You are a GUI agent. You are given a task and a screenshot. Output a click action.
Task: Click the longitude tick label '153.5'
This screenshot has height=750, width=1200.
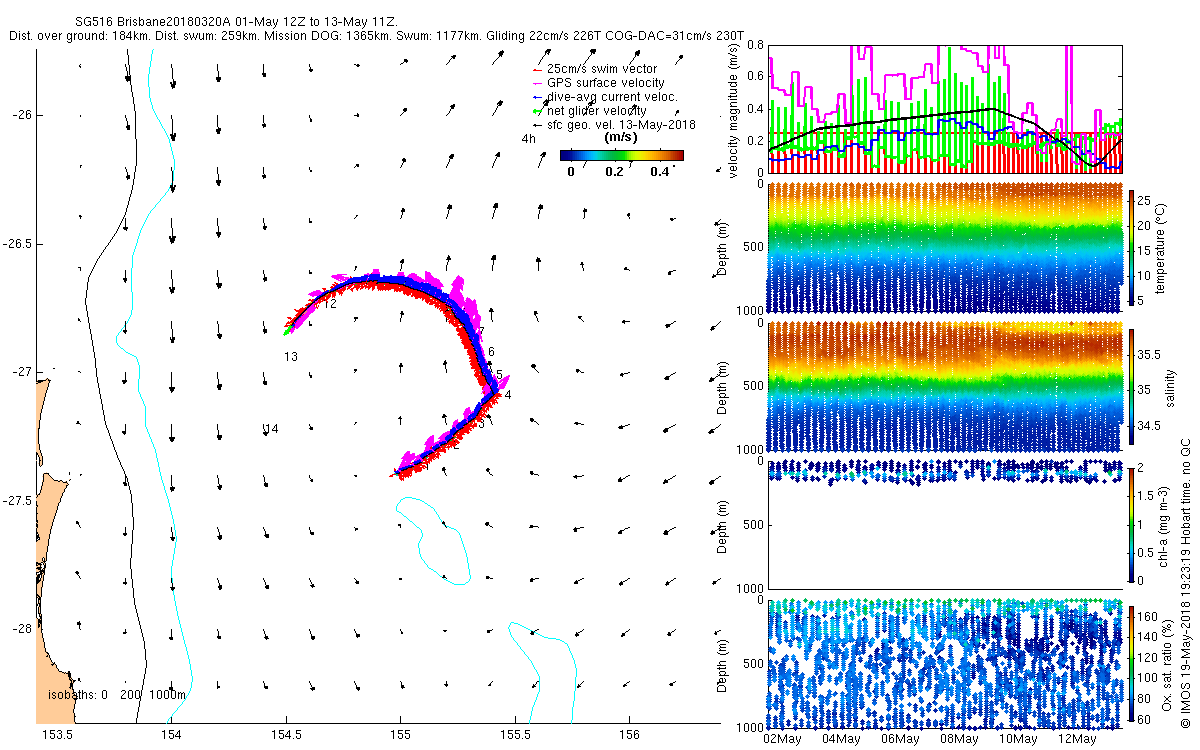click(57, 735)
